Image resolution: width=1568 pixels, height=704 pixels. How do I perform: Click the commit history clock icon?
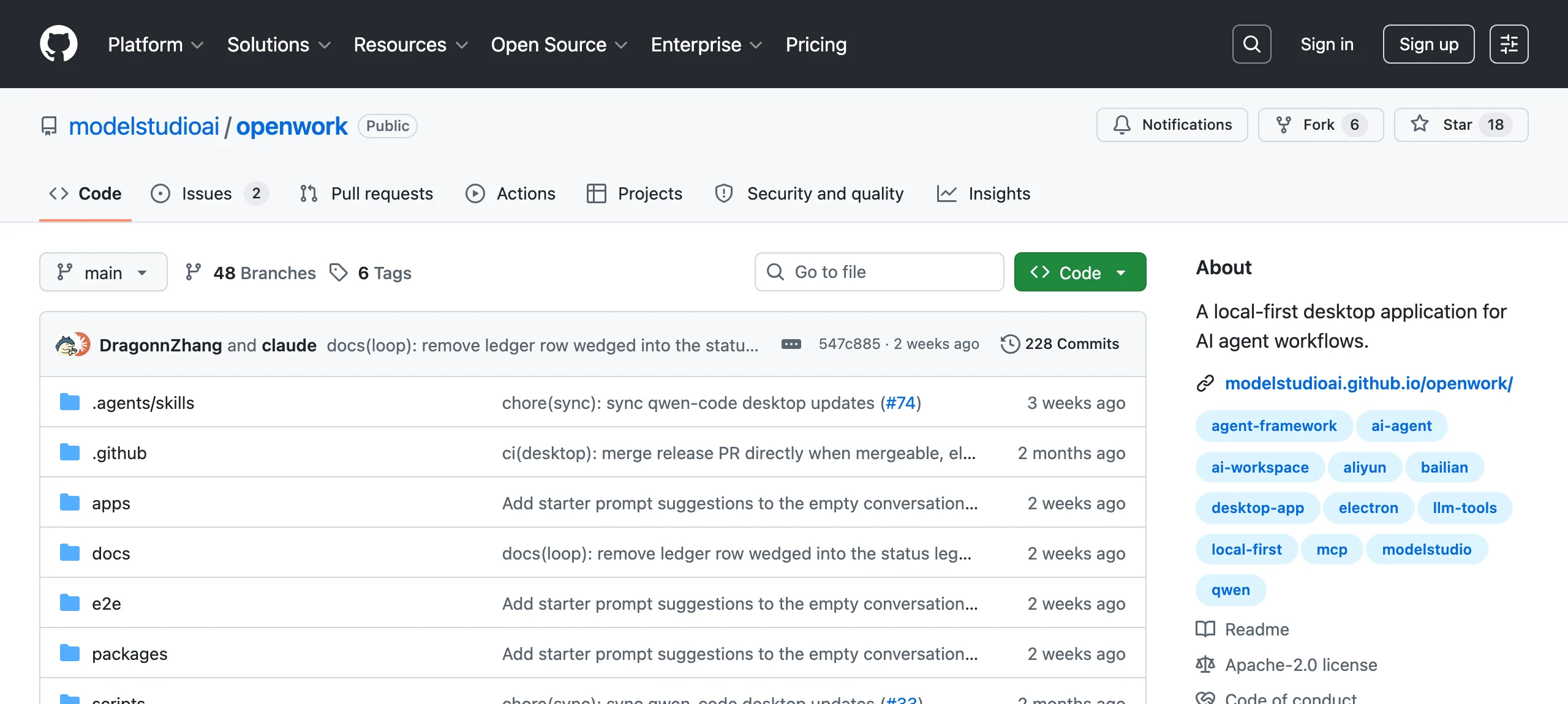pyautogui.click(x=1010, y=344)
